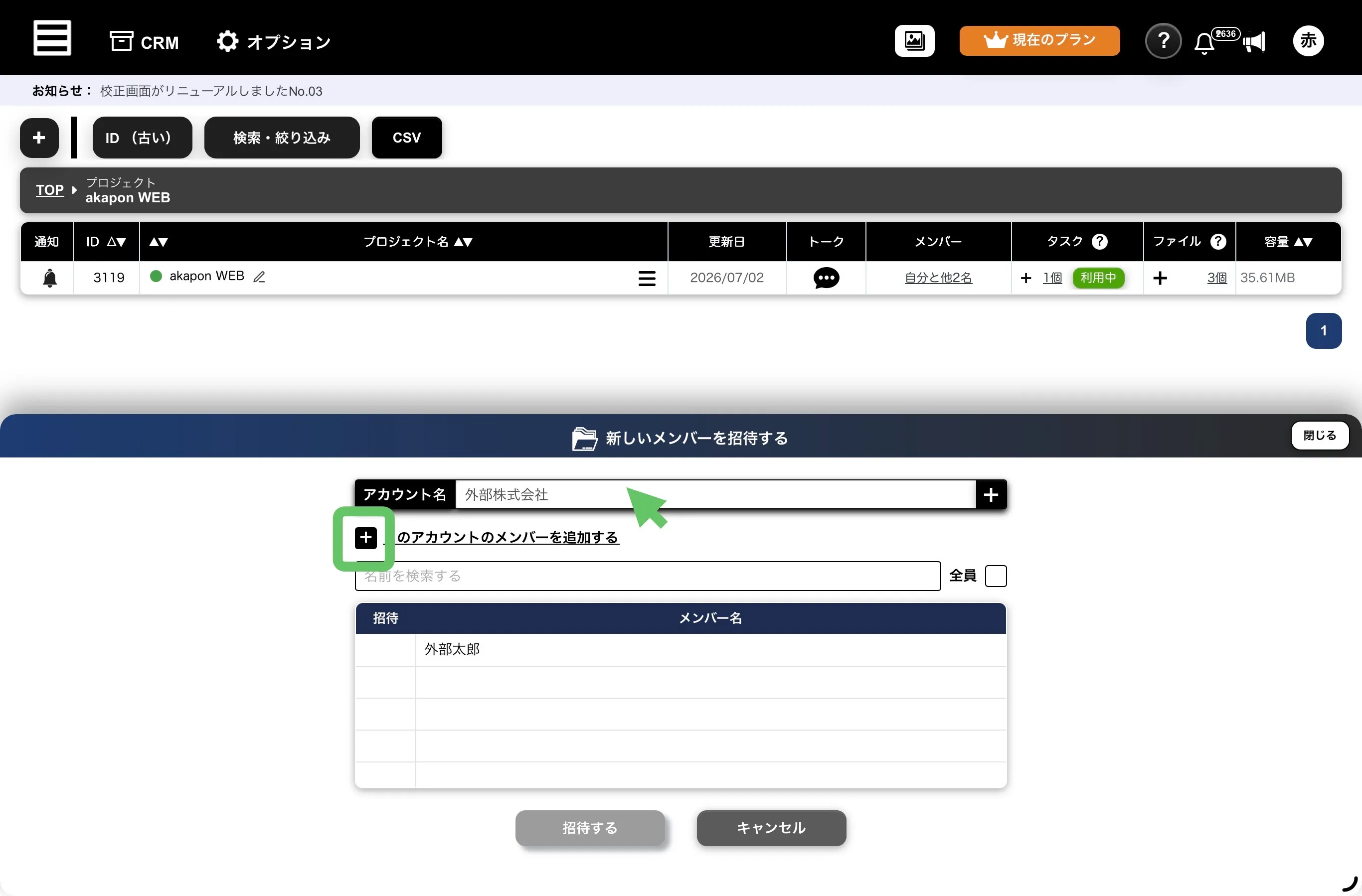The height and width of the screenshot is (896, 1362).
Task: Add a new project with plus button
Action: pos(39,138)
